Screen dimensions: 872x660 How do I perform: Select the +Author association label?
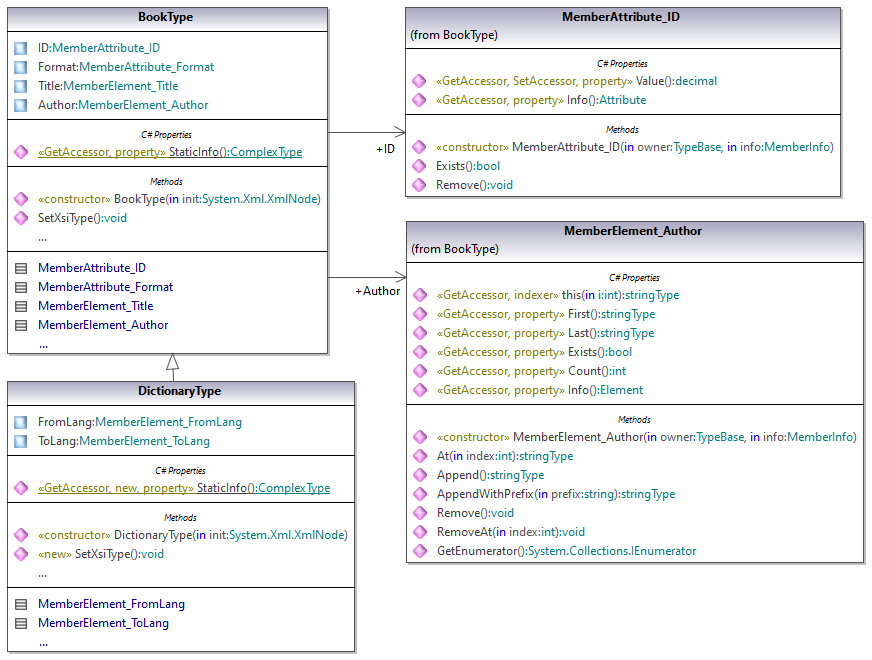(x=377, y=292)
